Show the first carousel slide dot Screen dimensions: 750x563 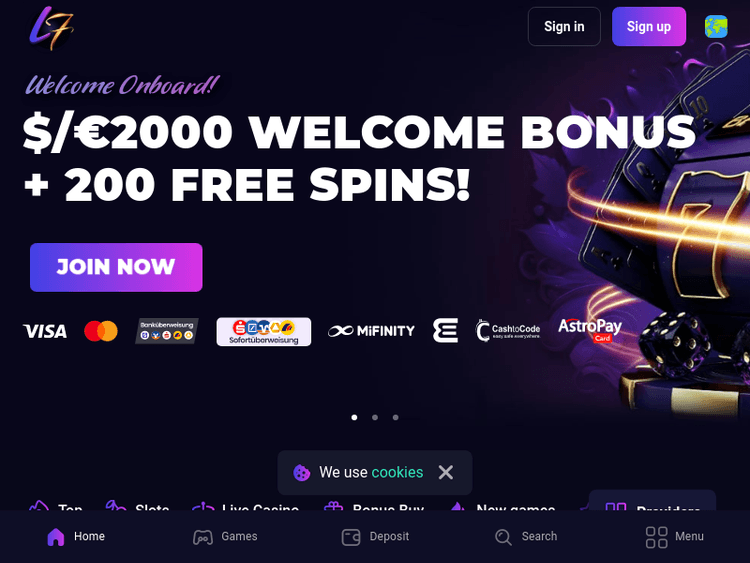point(354,418)
